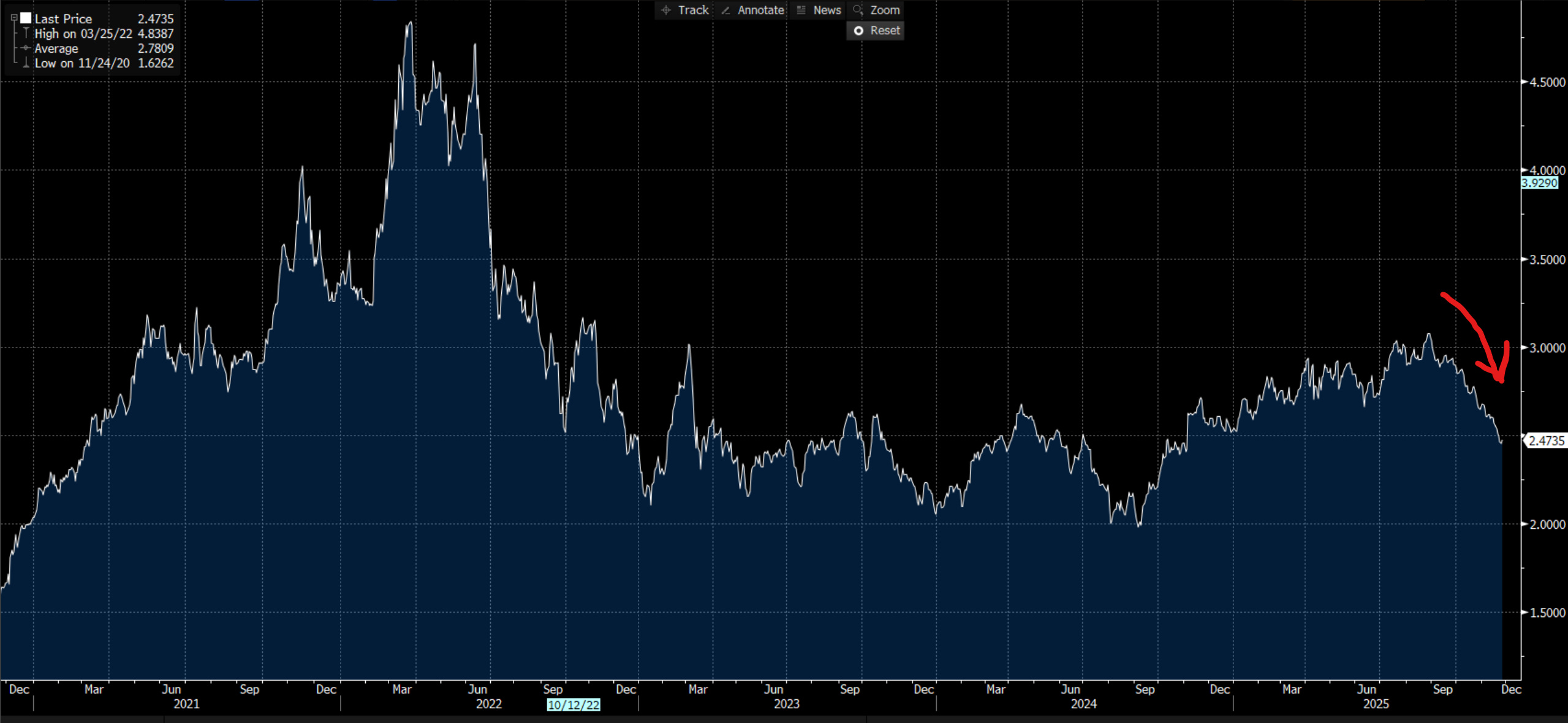The height and width of the screenshot is (723, 1568).
Task: Activate the Track crosshair icon
Action: point(666,10)
